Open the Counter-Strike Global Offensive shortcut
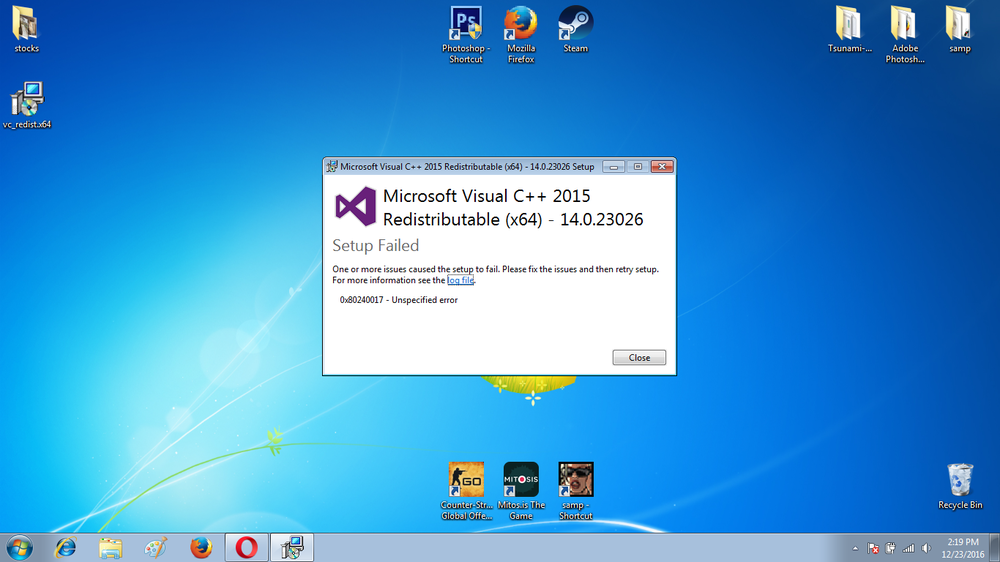This screenshot has height=562, width=1000. pos(466,491)
